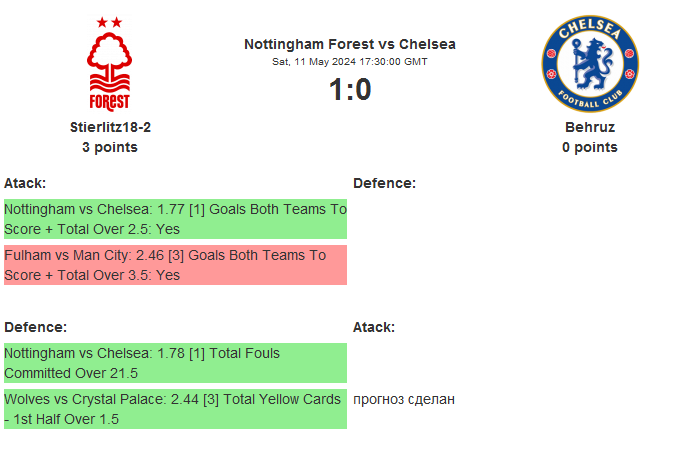Click the upper right Defence: heading
Viewport: 700px width, 460px height.
(x=384, y=183)
